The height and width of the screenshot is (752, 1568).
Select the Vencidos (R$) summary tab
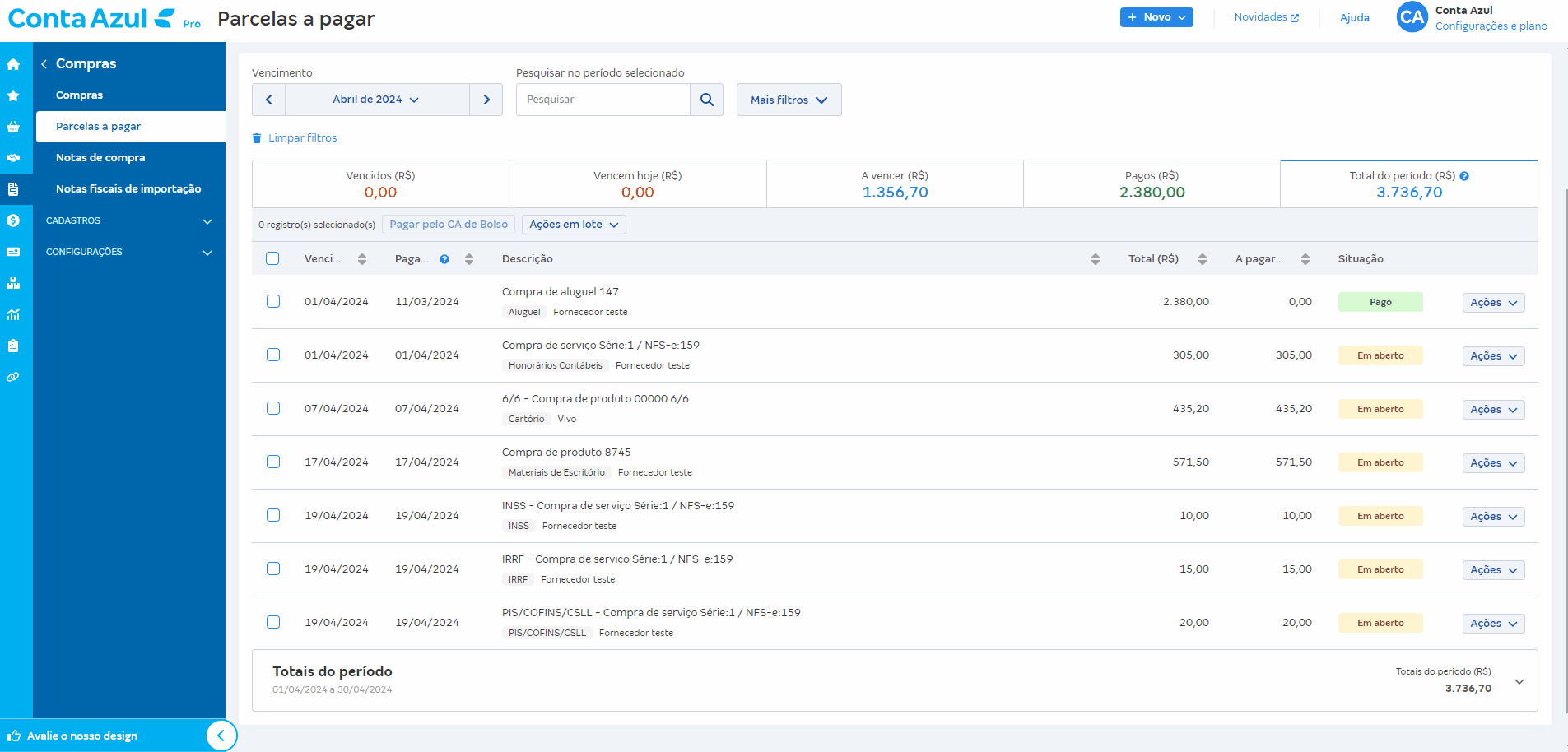[380, 184]
